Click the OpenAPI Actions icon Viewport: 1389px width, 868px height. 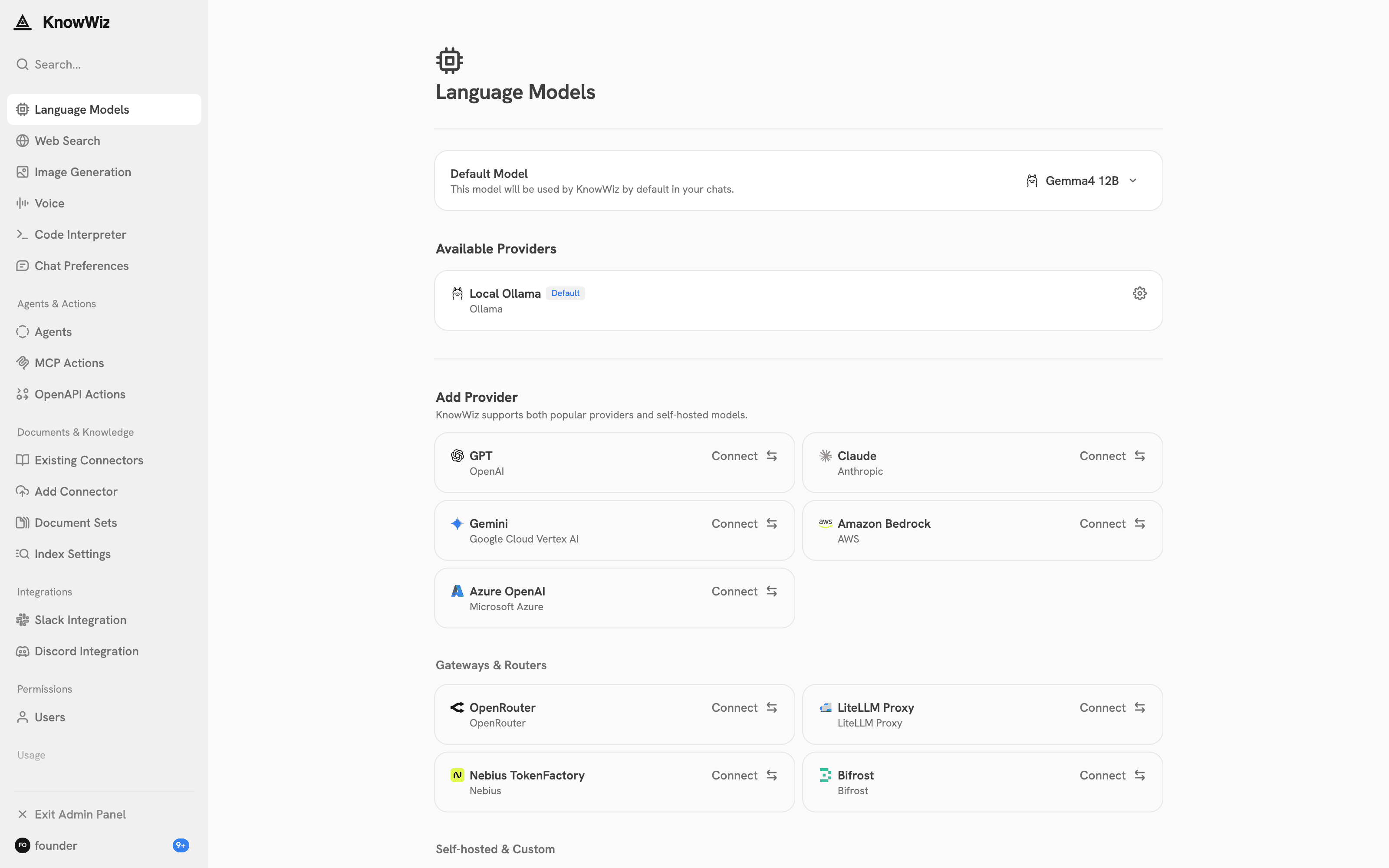[x=23, y=395]
